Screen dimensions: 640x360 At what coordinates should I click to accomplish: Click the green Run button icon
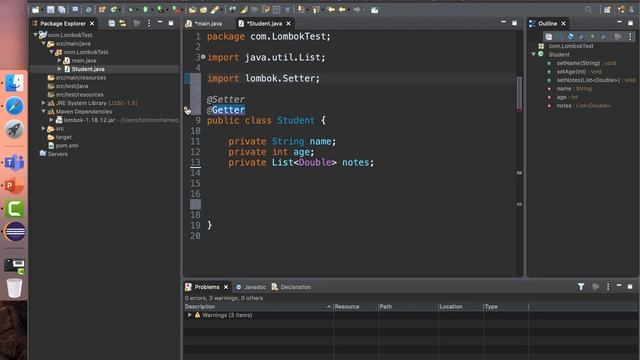click(145, 9)
